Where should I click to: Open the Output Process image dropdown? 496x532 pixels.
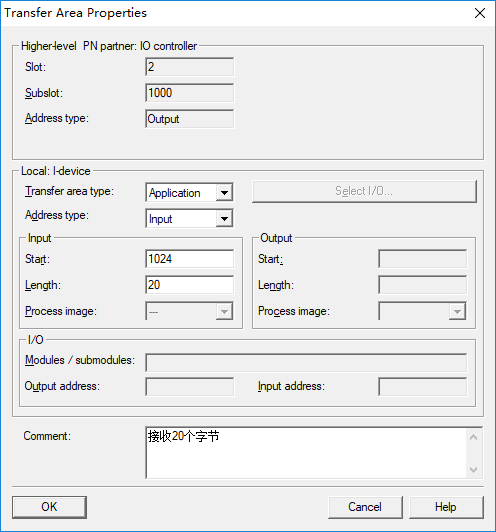tap(422, 311)
